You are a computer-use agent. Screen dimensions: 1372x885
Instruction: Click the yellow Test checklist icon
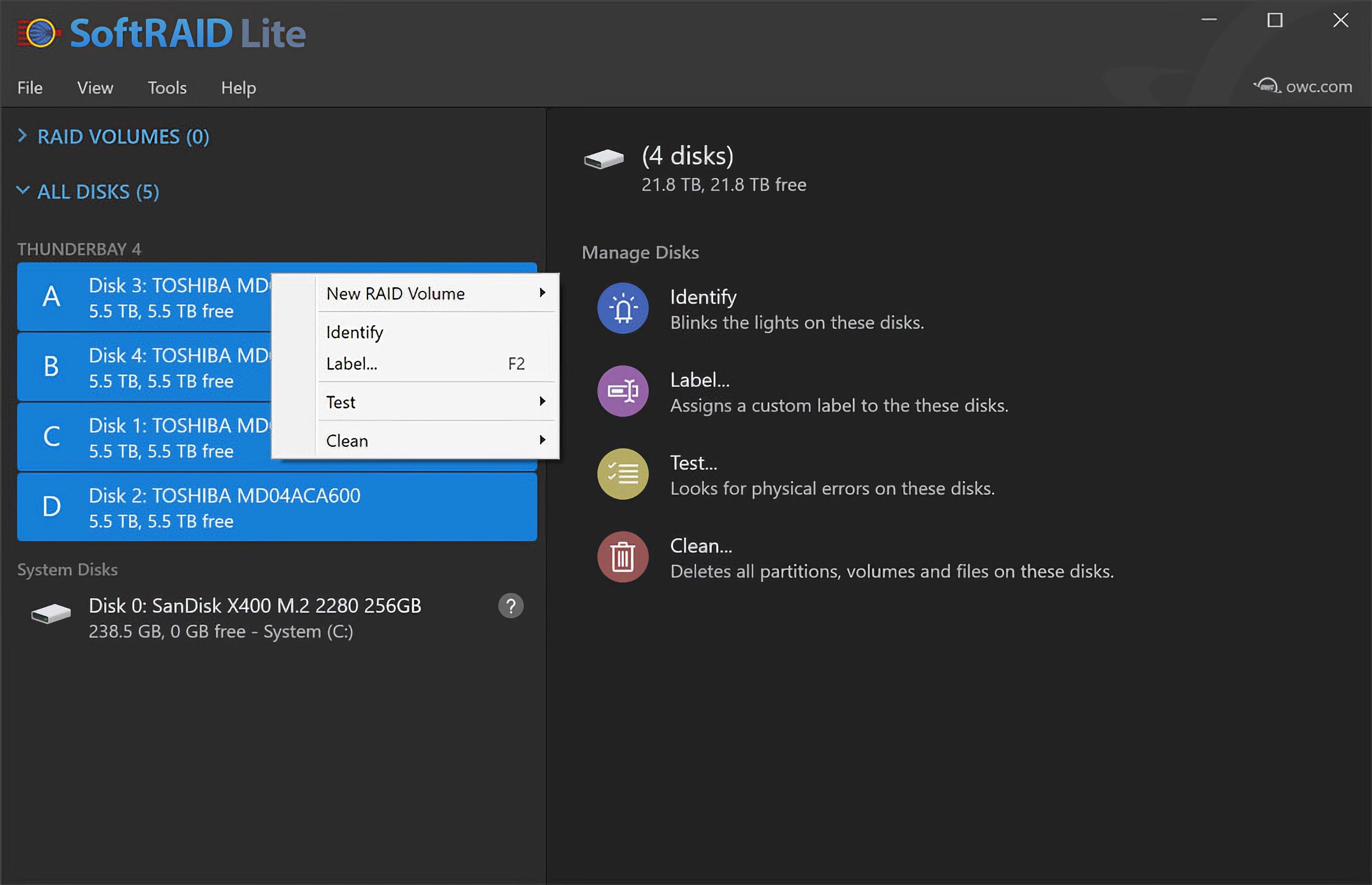[x=623, y=474]
